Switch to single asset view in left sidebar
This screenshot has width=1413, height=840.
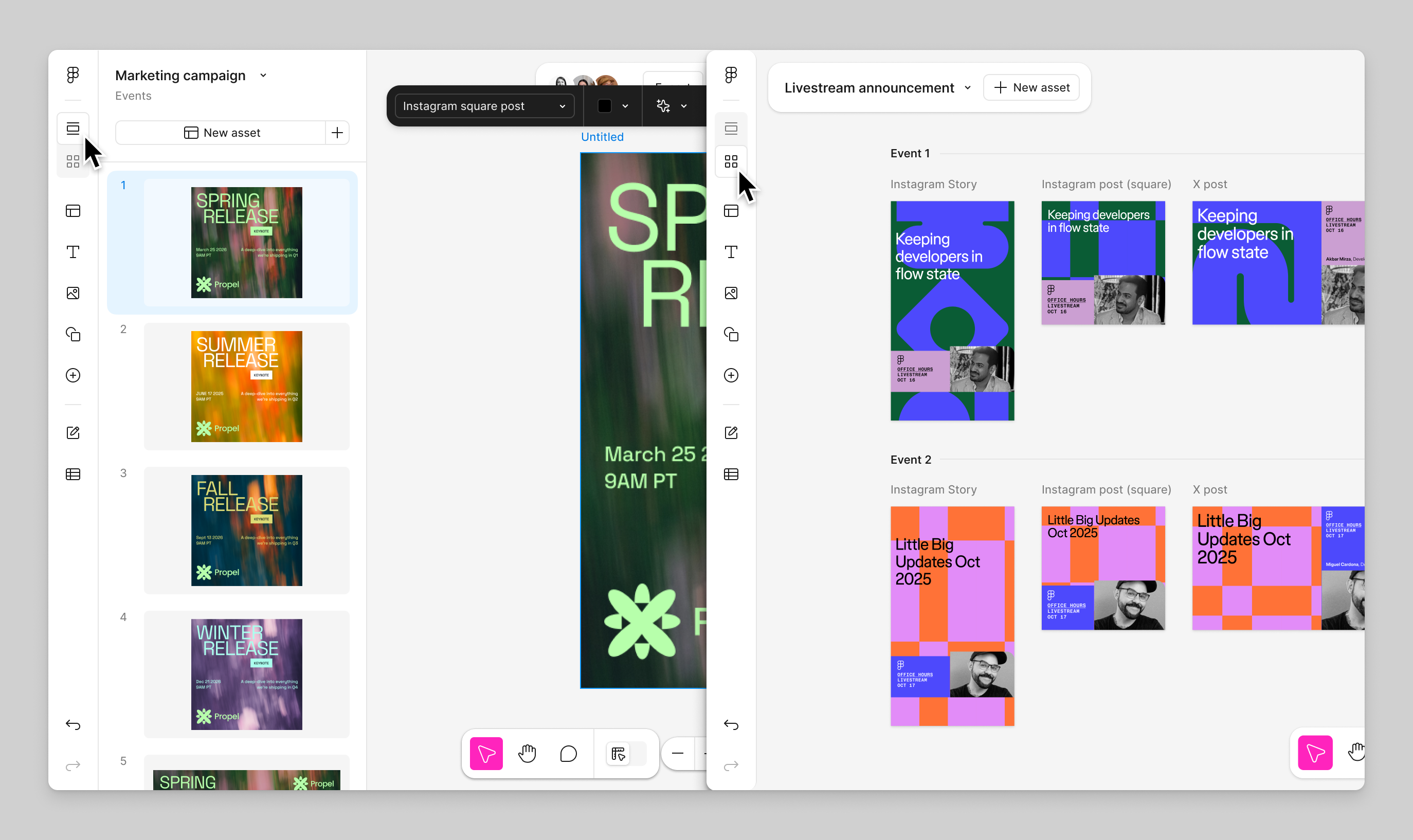tap(73, 129)
